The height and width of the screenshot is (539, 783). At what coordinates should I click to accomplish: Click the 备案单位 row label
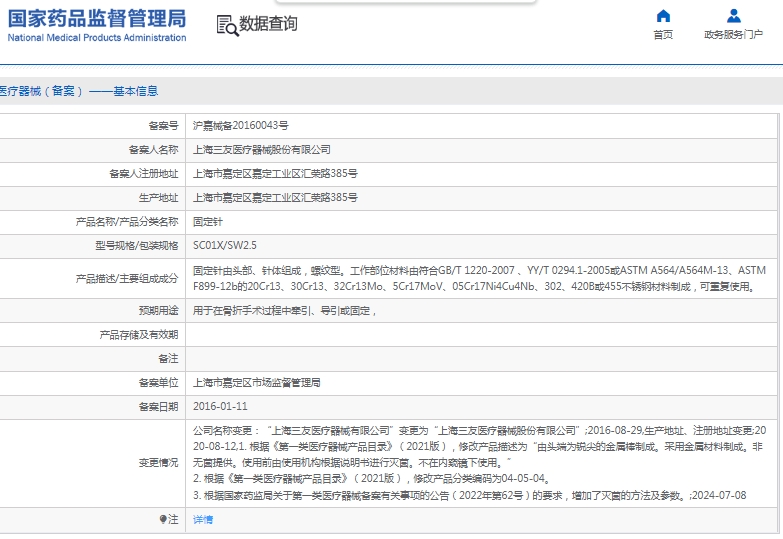158,383
